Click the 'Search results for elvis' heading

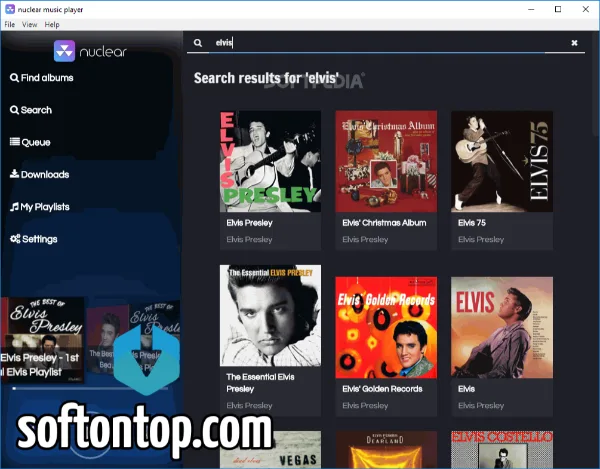pos(266,78)
